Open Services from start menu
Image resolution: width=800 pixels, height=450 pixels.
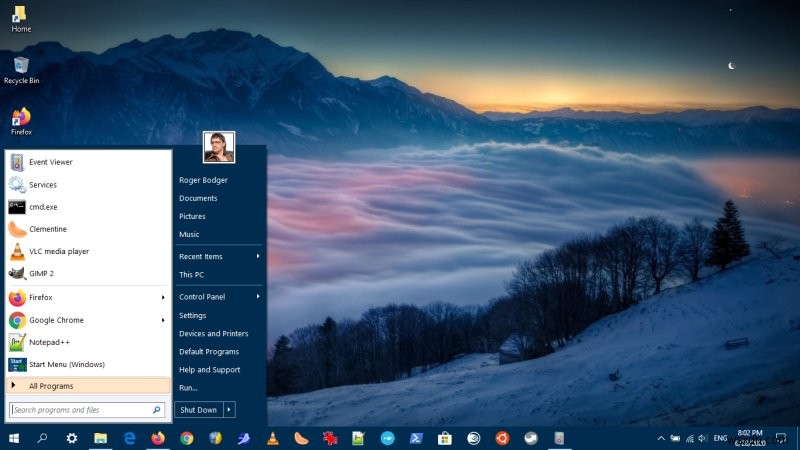pos(88,185)
